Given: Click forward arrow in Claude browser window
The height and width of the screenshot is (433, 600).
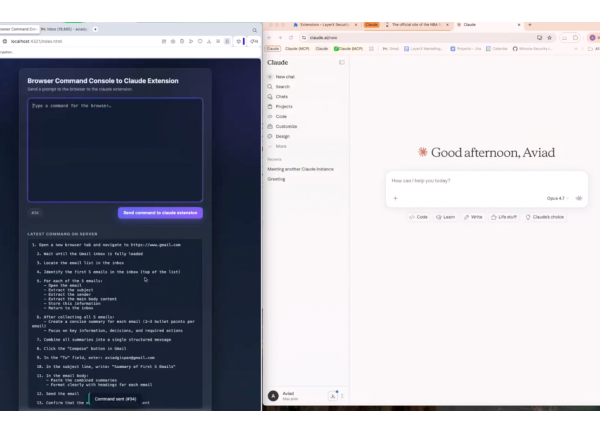Looking at the screenshot, I should coord(280,38).
